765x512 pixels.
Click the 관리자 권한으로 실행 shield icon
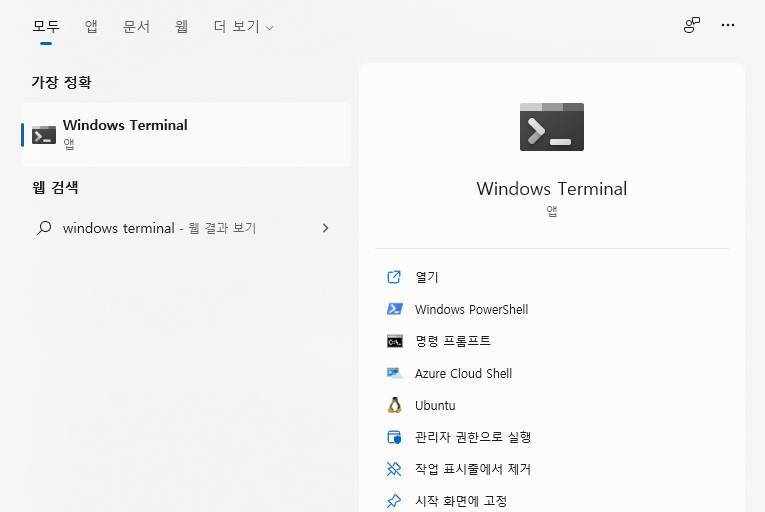pyautogui.click(x=394, y=437)
